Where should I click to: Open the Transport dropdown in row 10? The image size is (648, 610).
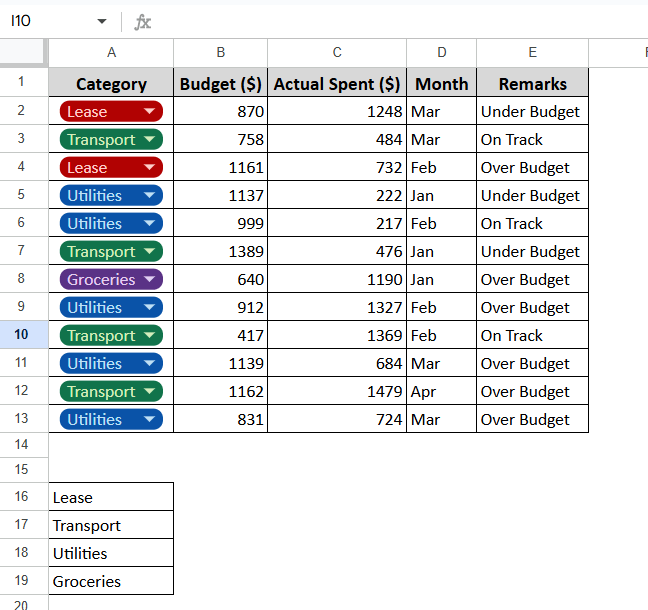[149, 335]
